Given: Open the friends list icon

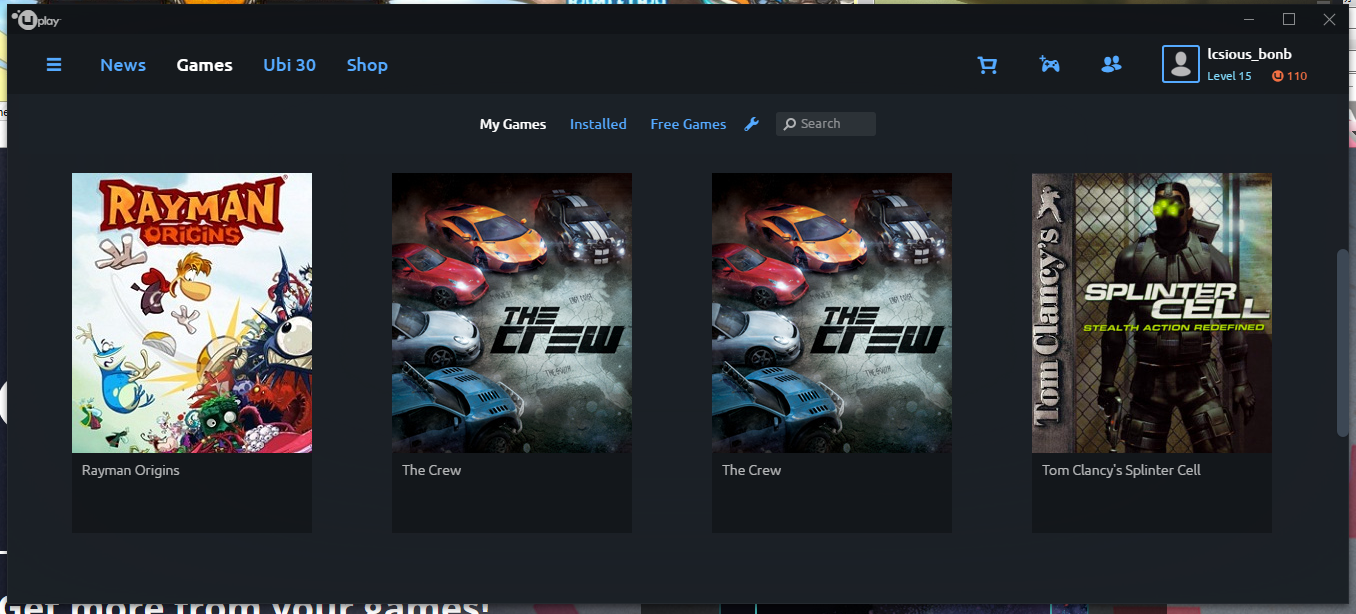Looking at the screenshot, I should pyautogui.click(x=1111, y=65).
